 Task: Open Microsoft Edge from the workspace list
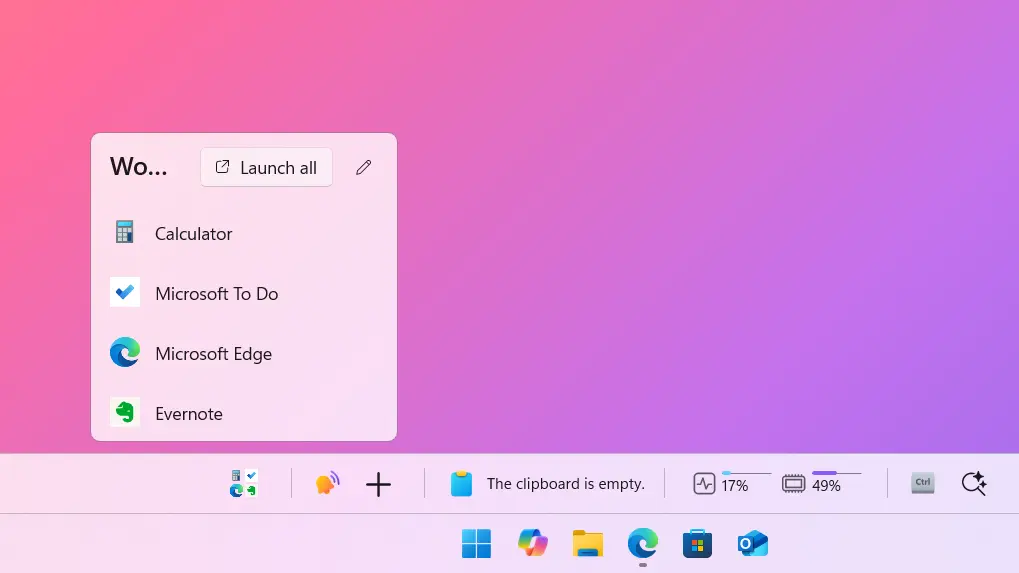pos(244,353)
